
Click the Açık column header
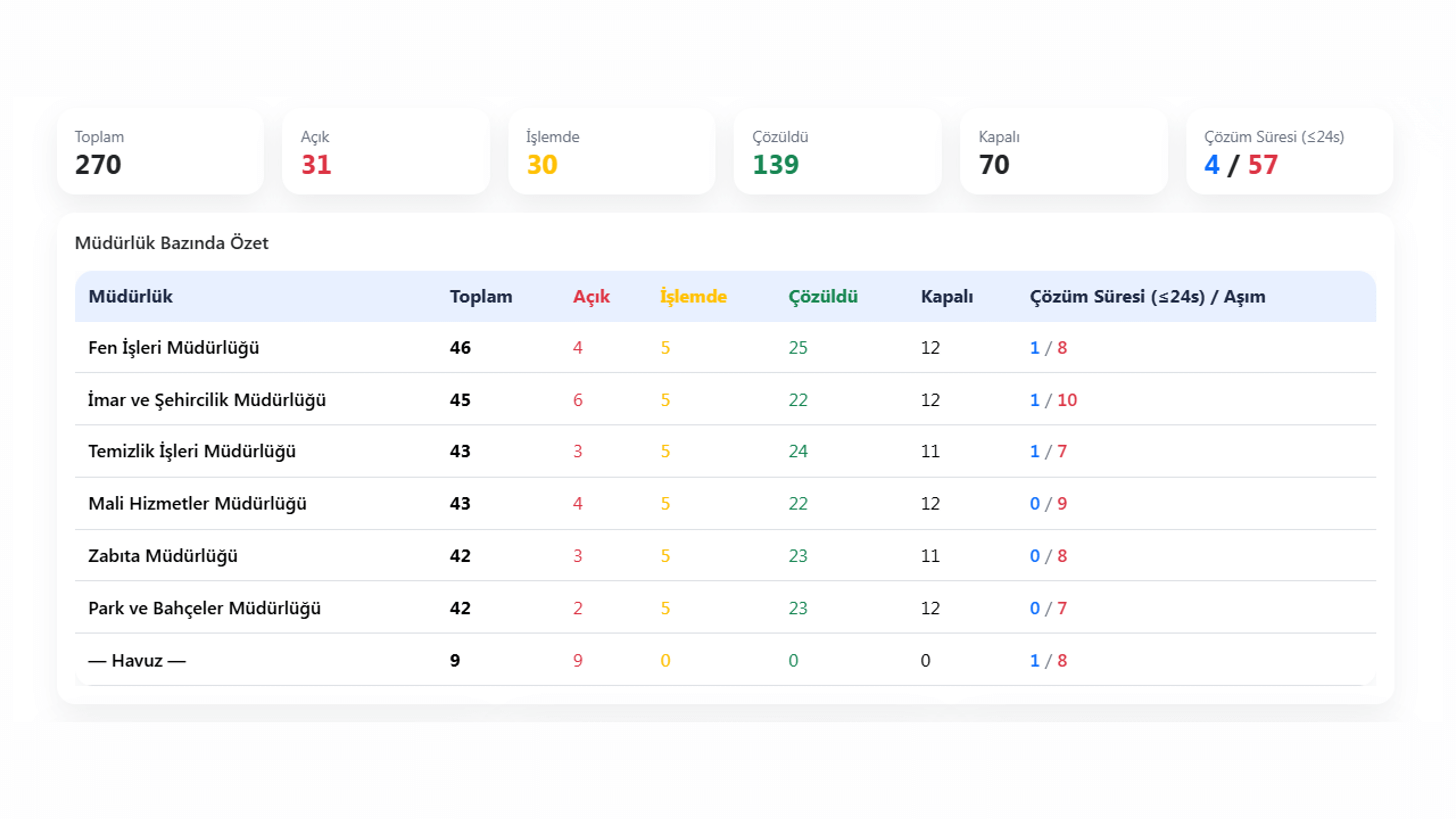tap(591, 296)
